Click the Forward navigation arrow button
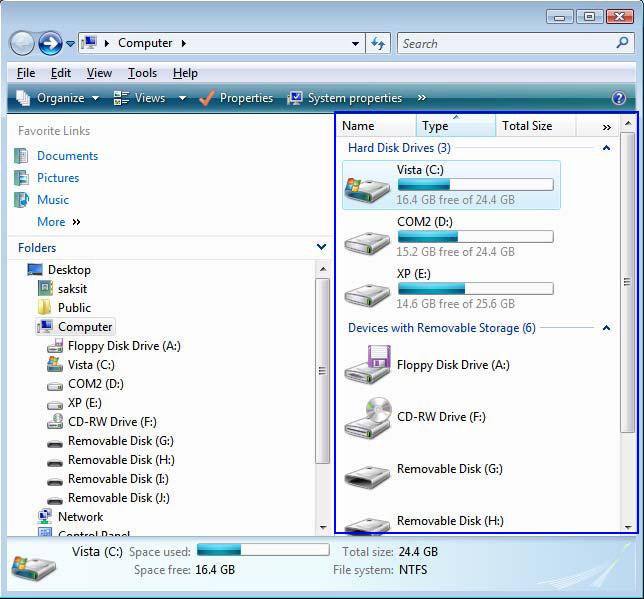The height and width of the screenshot is (599, 644). (50, 43)
